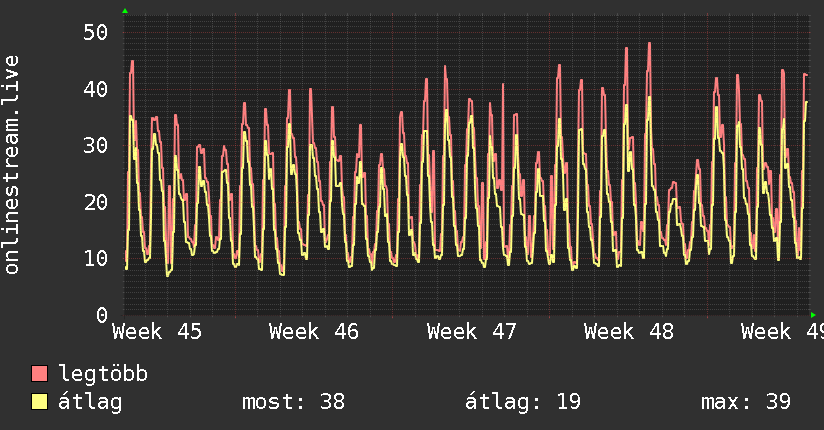This screenshot has height=430, width=824.
Task: Click the Week 47 axis label
Action: click(x=471, y=332)
